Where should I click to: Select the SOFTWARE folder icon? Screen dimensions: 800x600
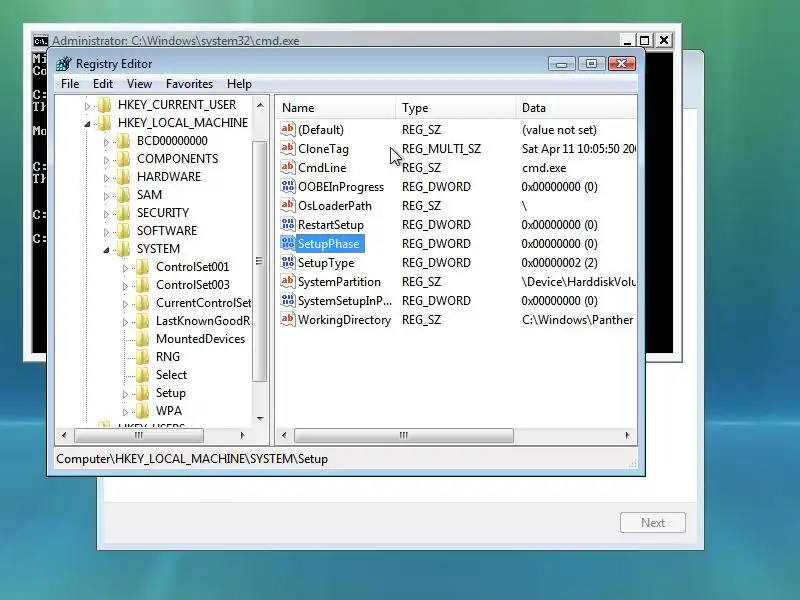(123, 231)
